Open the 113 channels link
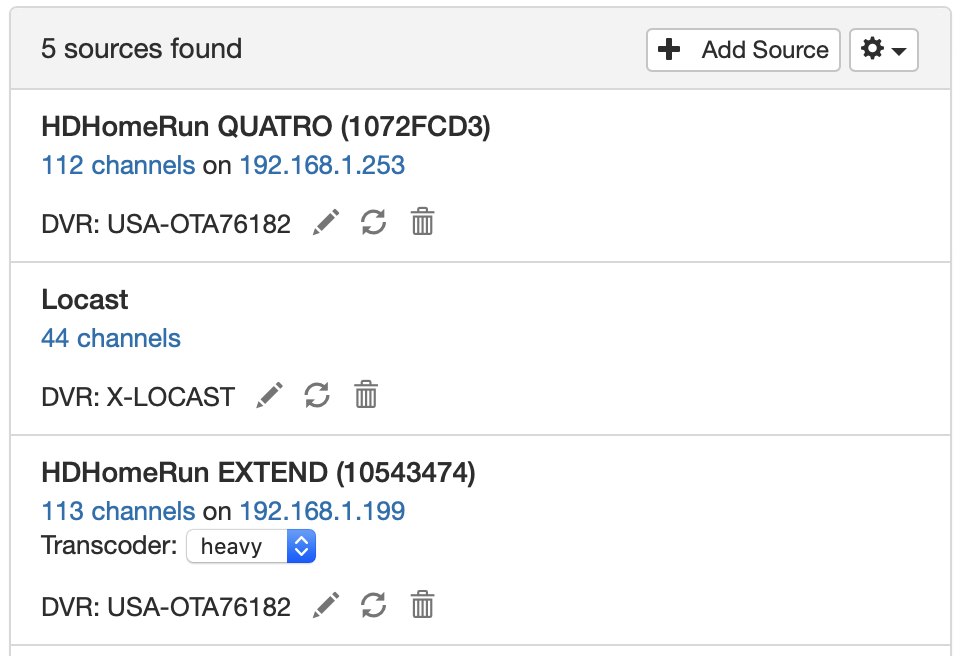972x656 pixels. point(118,512)
